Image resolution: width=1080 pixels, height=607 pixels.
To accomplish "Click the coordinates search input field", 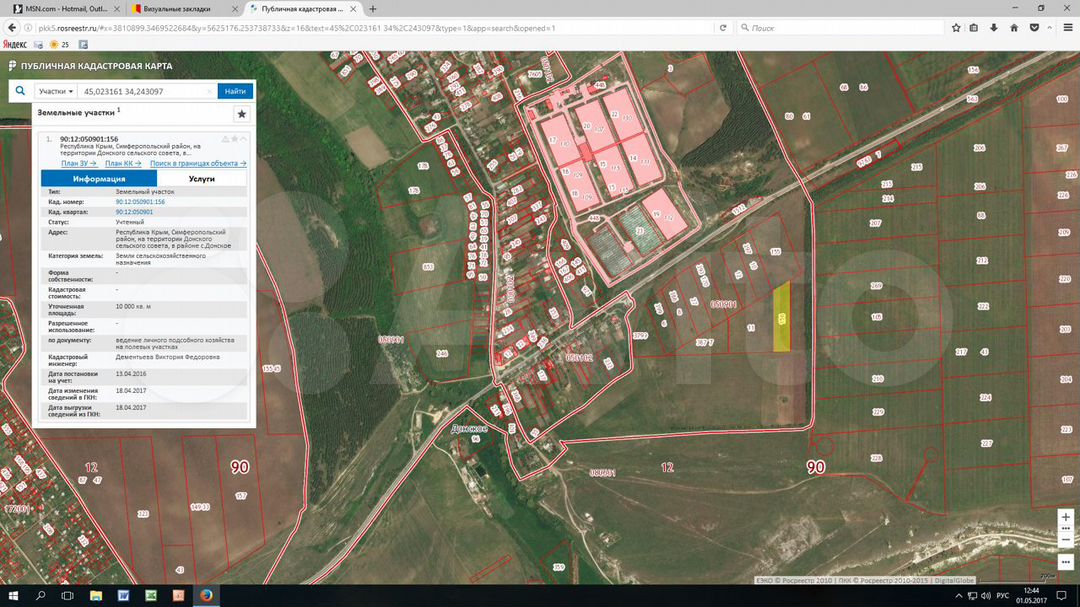I will [142, 91].
